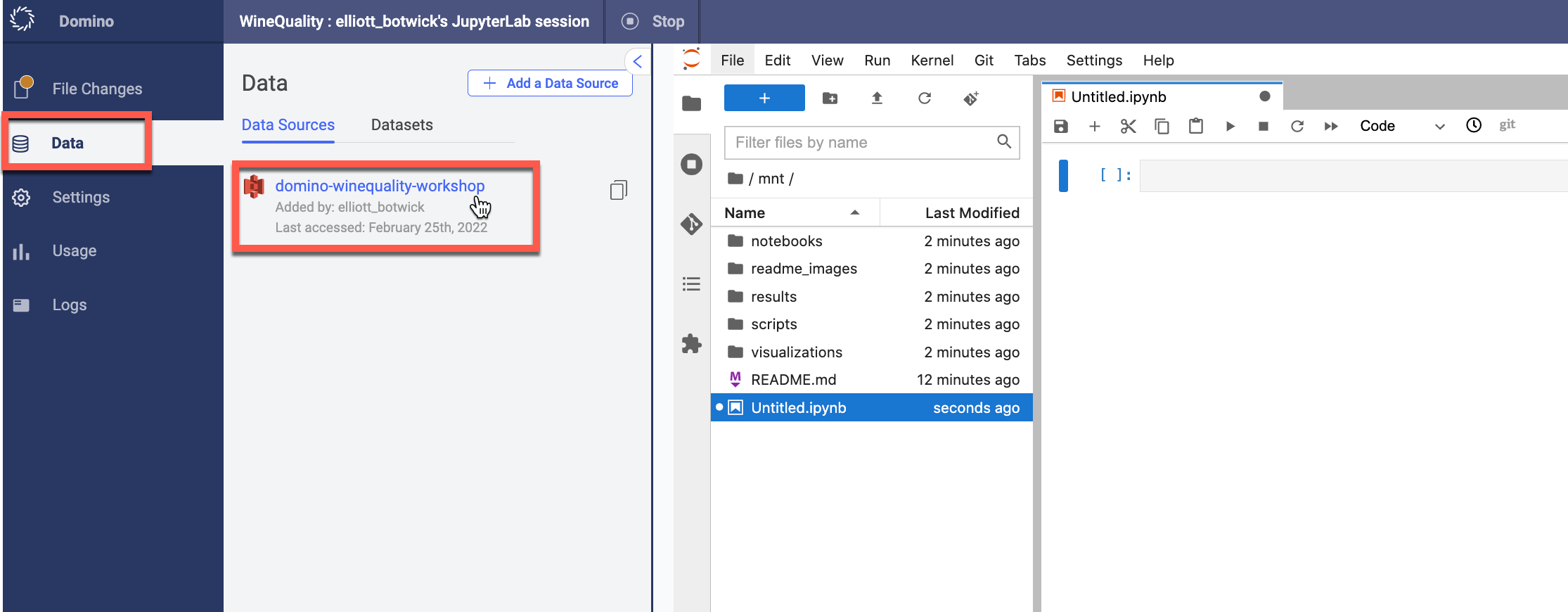Restart kernel and run all cells
The width and height of the screenshot is (1568, 612).
1331,126
